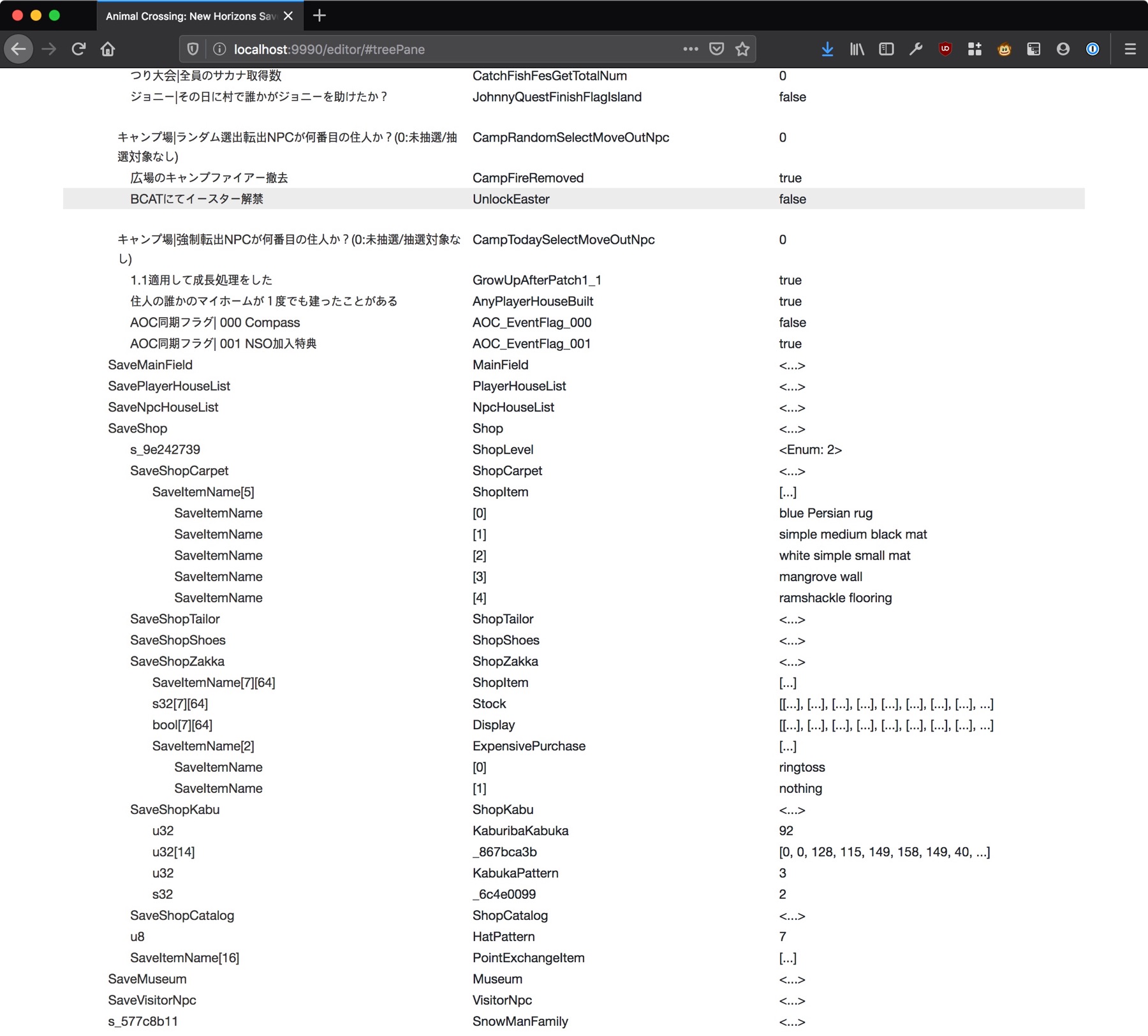Screen dimensions: 1148x1036
Task: Open the Library bookshelf icon
Action: click(857, 49)
